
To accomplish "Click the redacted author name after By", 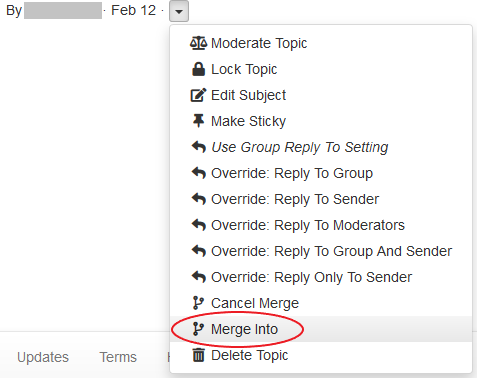I will tap(63, 10).
